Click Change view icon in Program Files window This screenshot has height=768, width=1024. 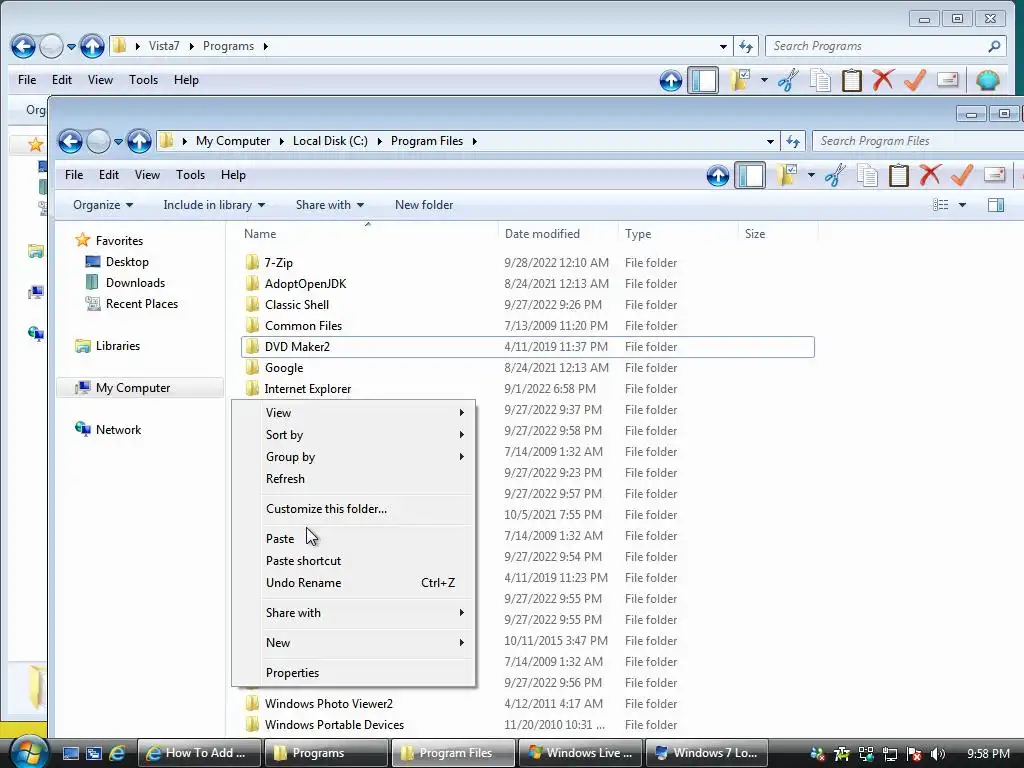940,205
